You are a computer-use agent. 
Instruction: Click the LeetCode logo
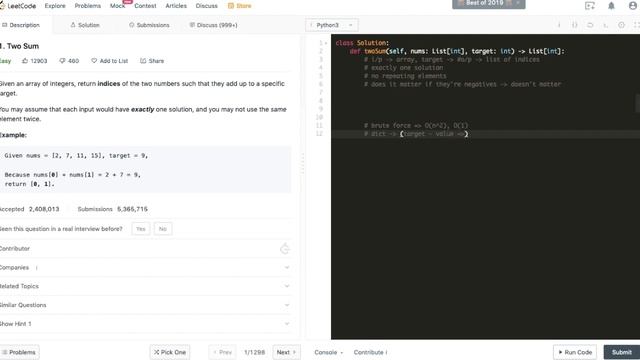pos(18,6)
